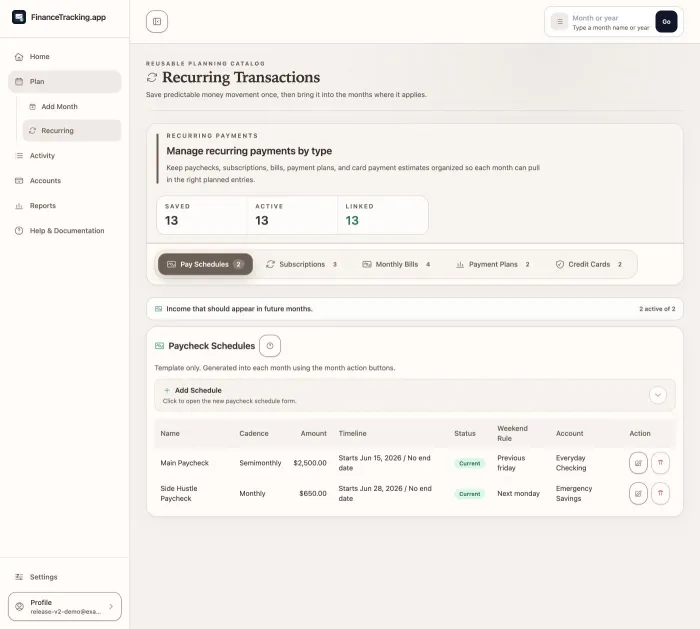The image size is (700, 629).
Task: Click the Activity list icon
Action: click(x=19, y=156)
